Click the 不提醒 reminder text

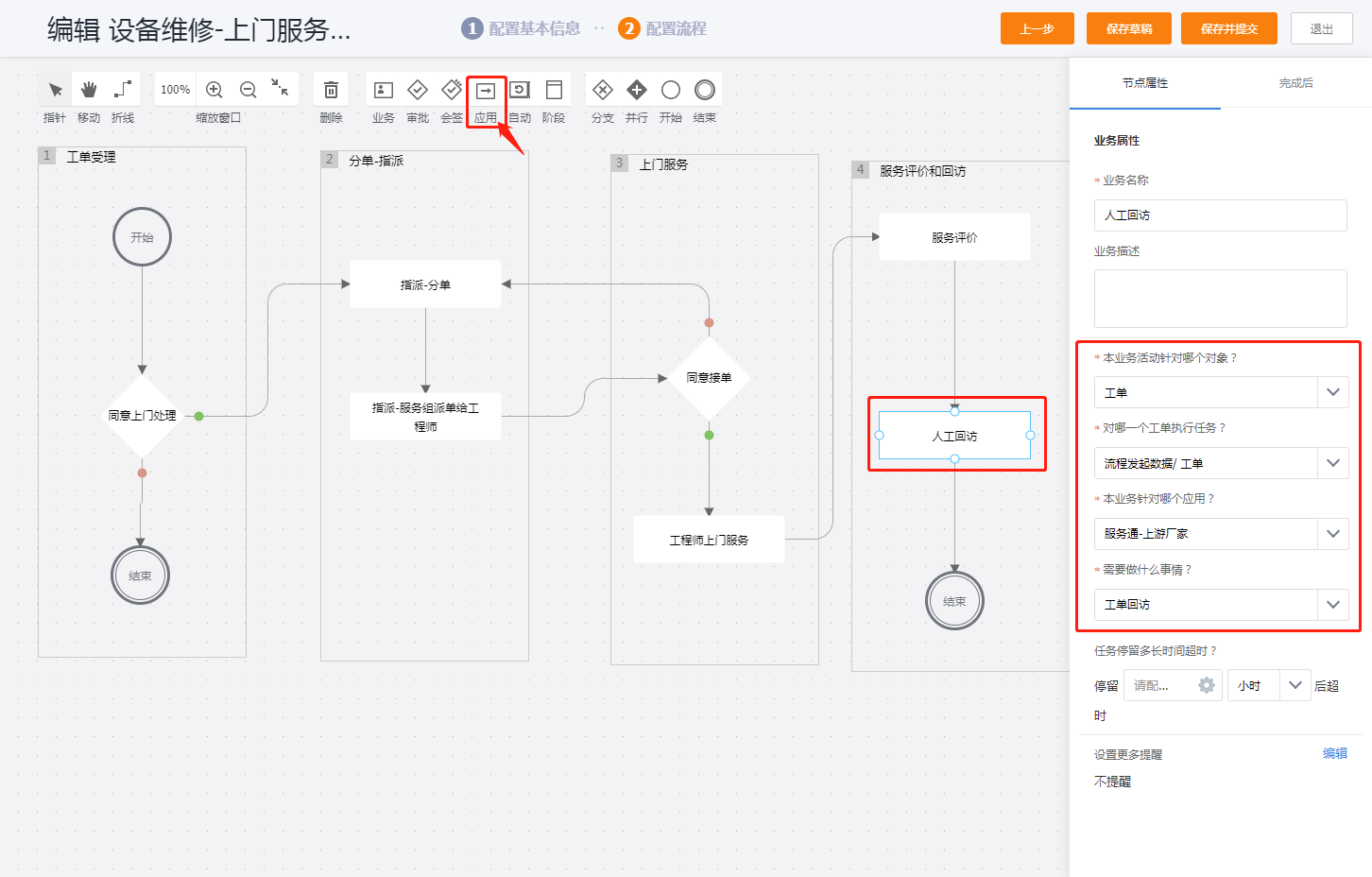tap(1112, 782)
